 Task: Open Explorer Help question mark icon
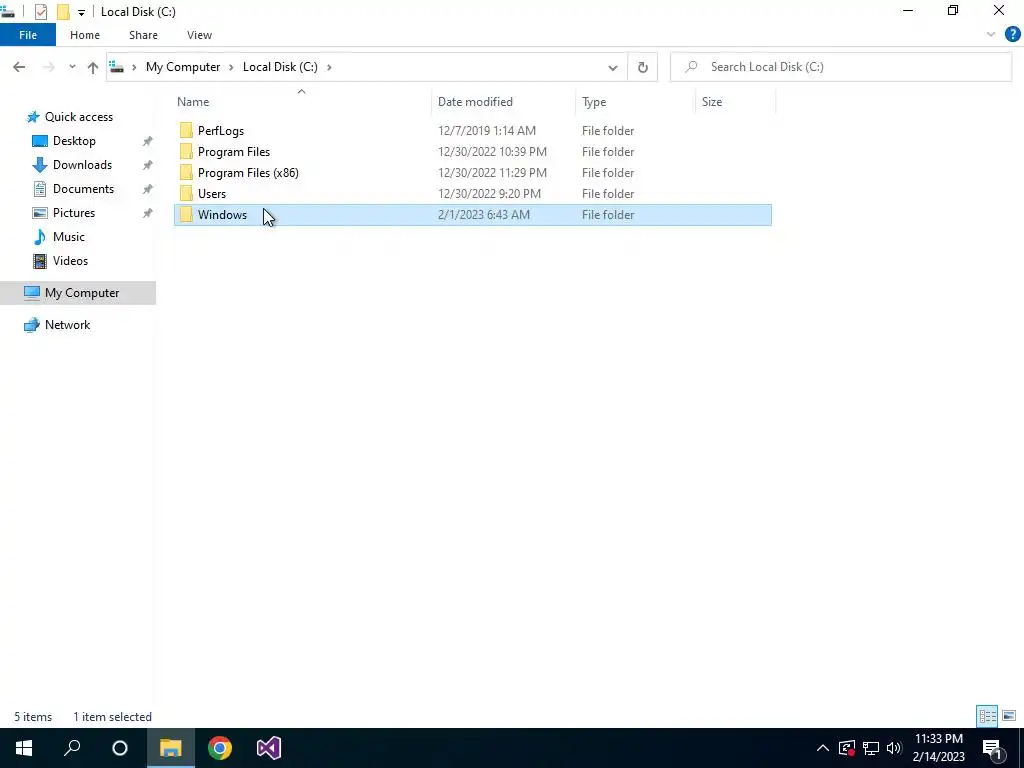(1012, 35)
